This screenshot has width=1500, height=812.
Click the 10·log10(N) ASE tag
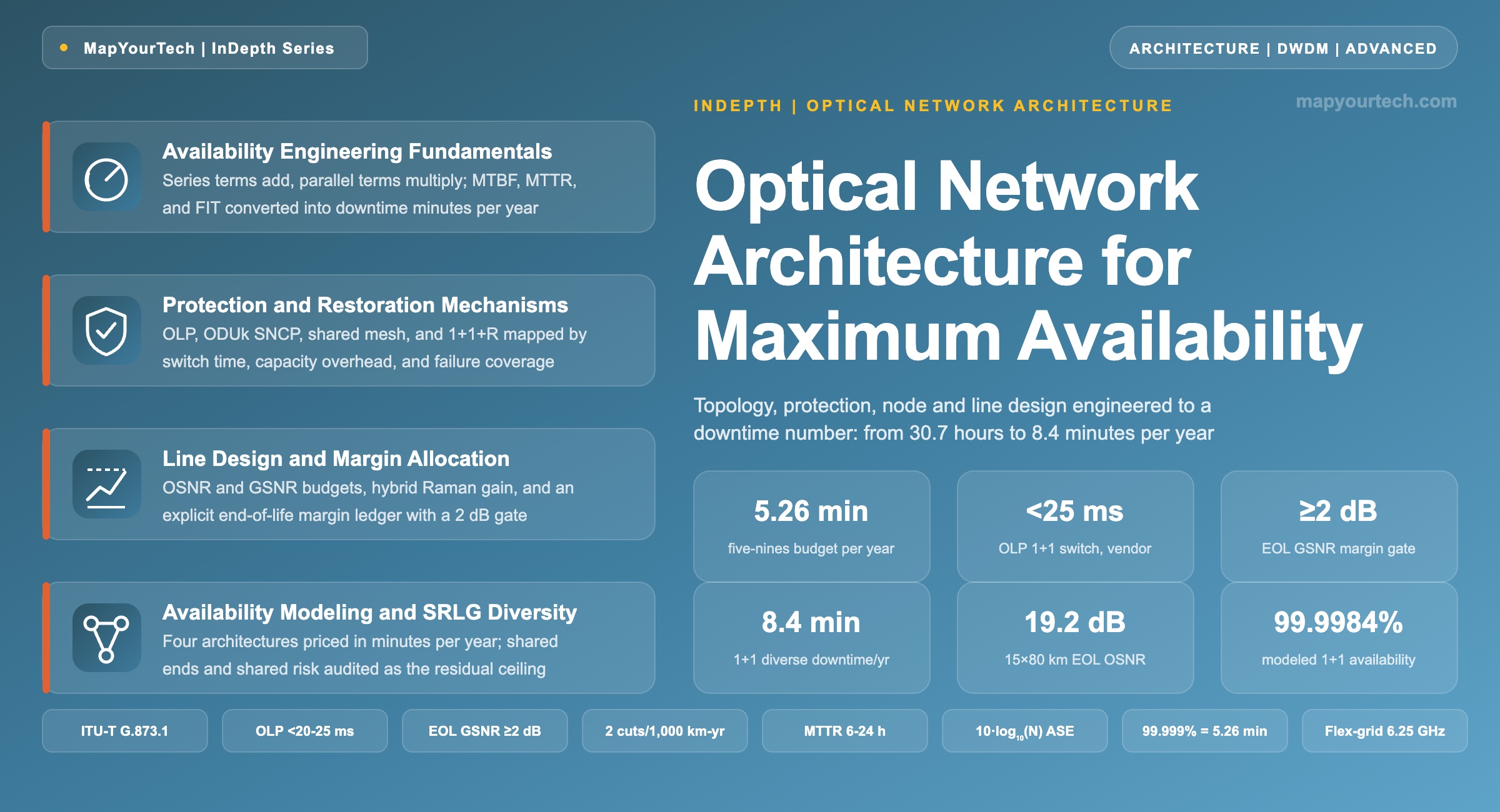(x=1025, y=731)
